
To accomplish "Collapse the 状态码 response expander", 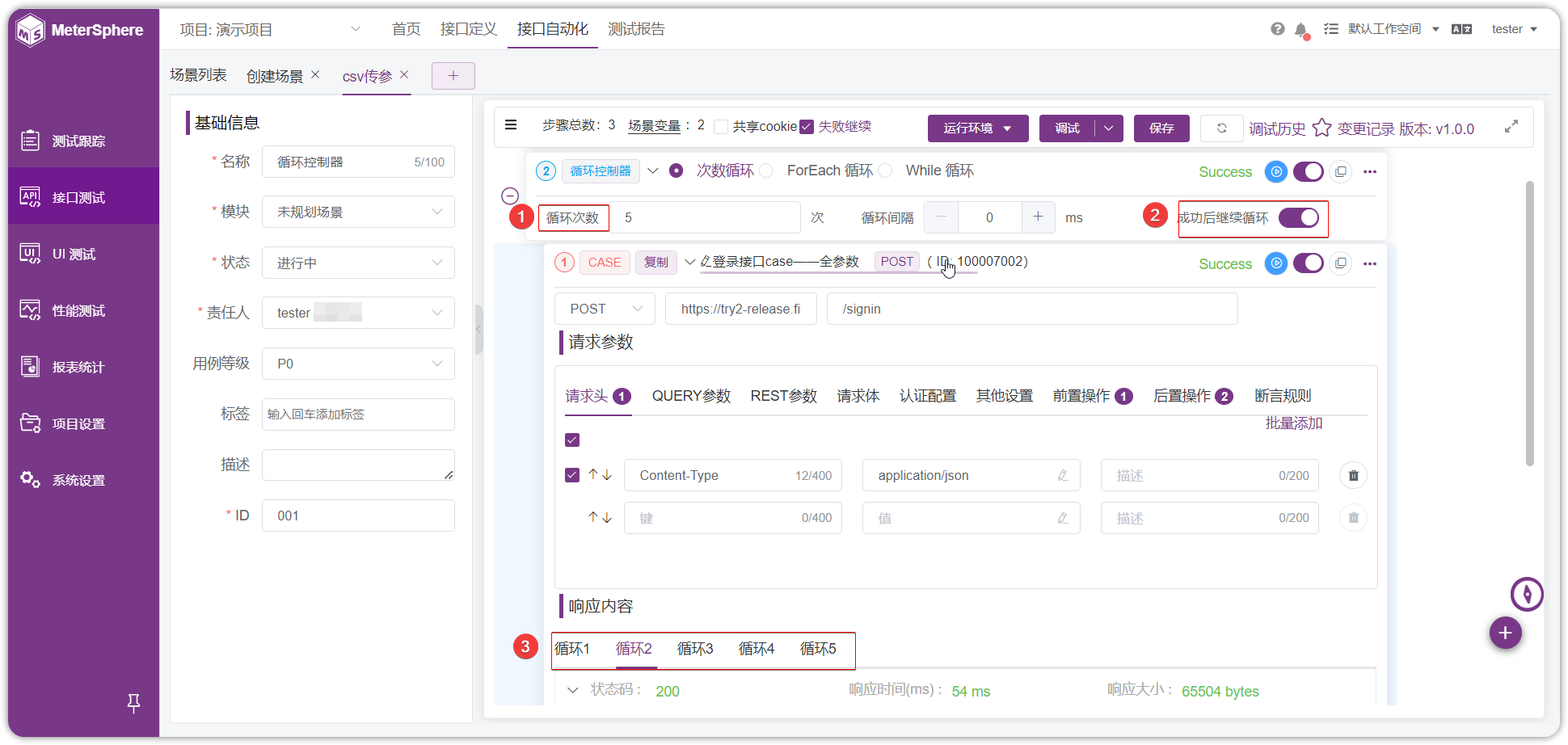I will click(x=573, y=690).
